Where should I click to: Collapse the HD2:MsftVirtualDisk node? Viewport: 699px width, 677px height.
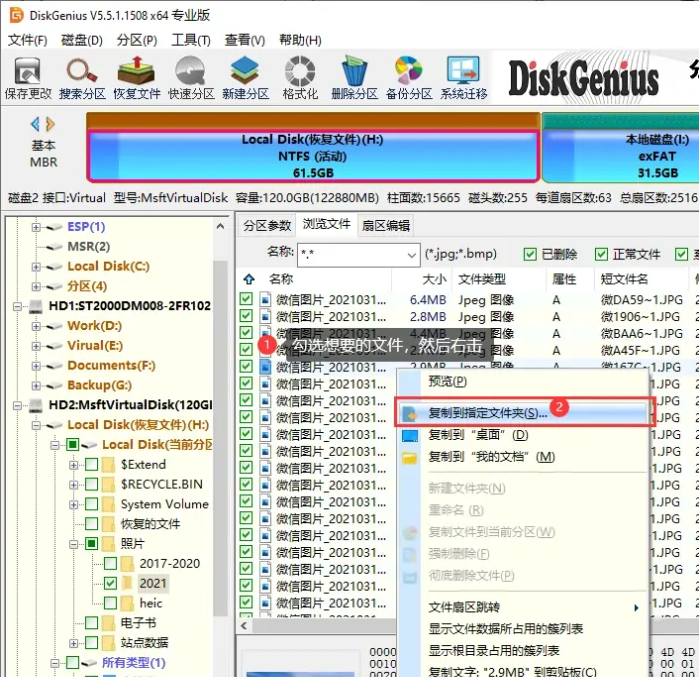tap(17, 406)
